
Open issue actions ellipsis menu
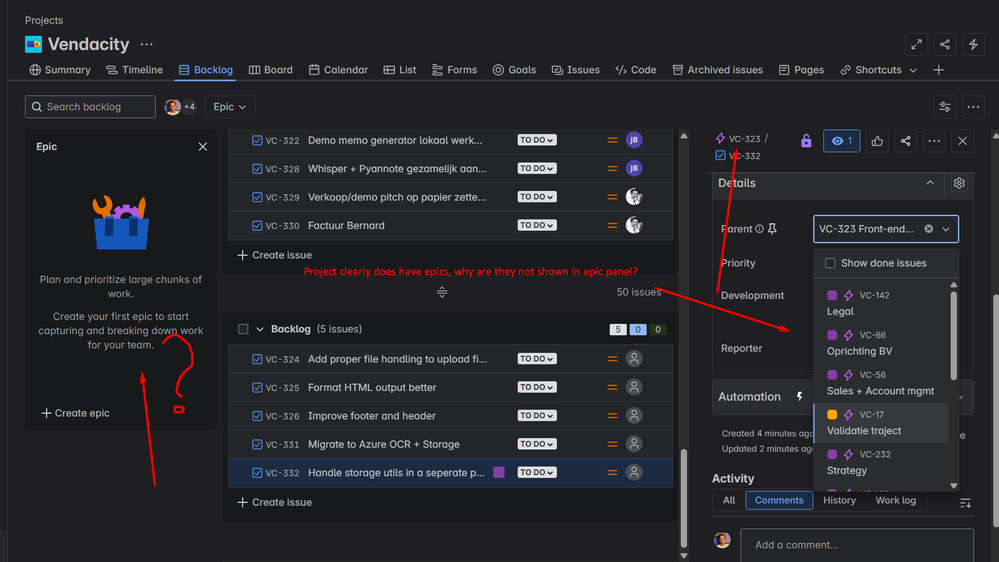point(934,141)
